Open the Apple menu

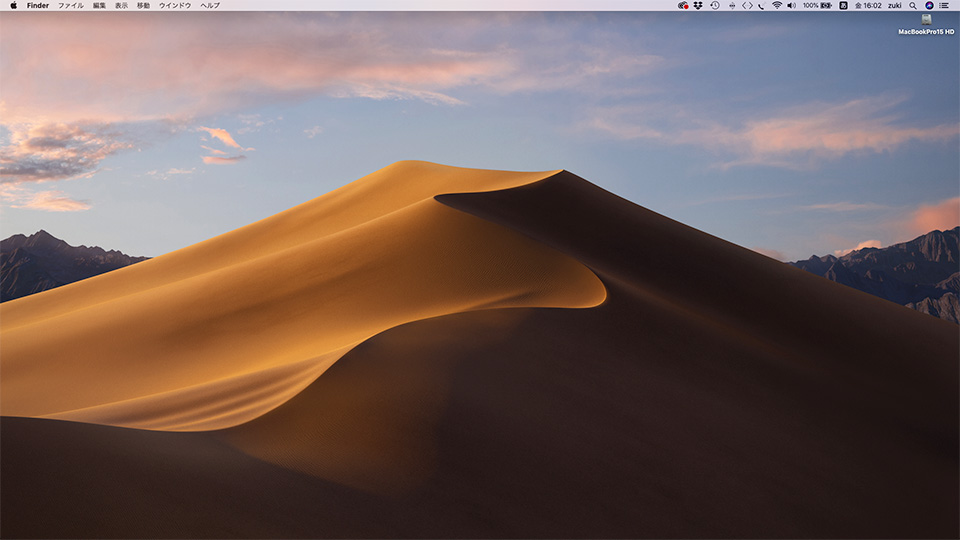point(13,5)
